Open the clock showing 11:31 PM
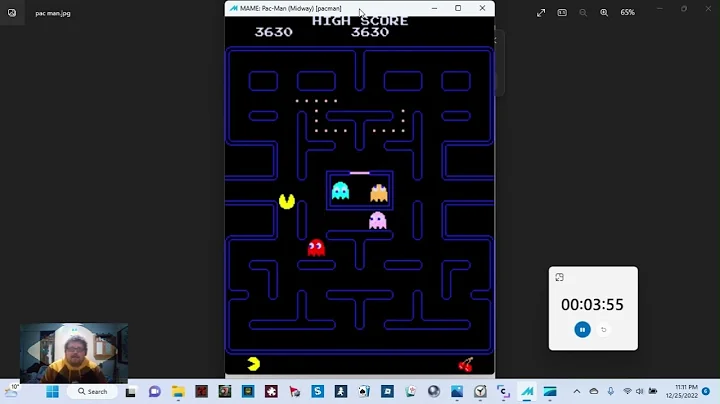This screenshot has height=404, width=720. [x=681, y=392]
